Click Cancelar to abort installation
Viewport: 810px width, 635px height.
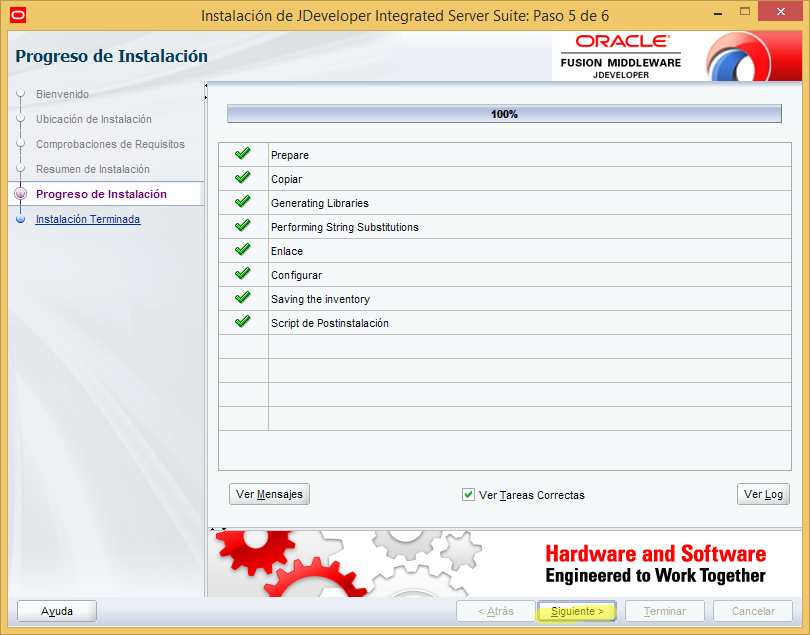752,611
